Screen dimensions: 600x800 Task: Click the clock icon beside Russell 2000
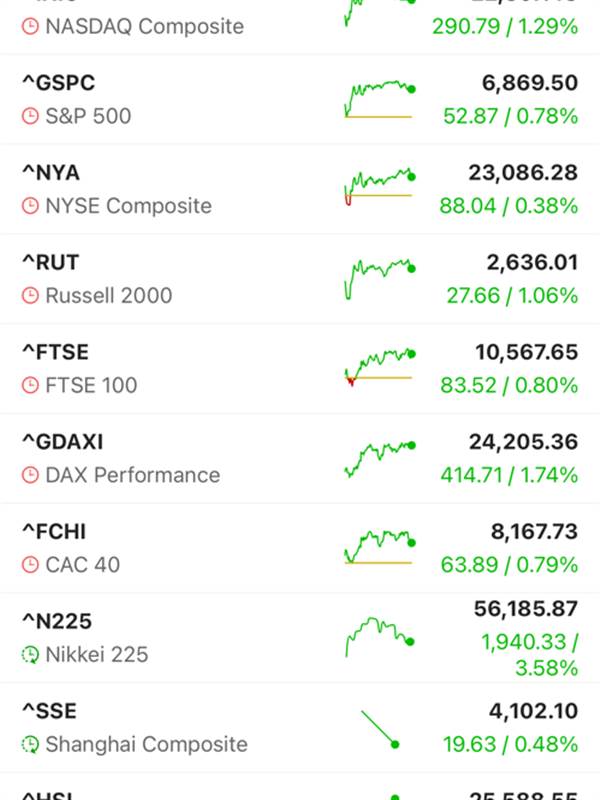31,296
